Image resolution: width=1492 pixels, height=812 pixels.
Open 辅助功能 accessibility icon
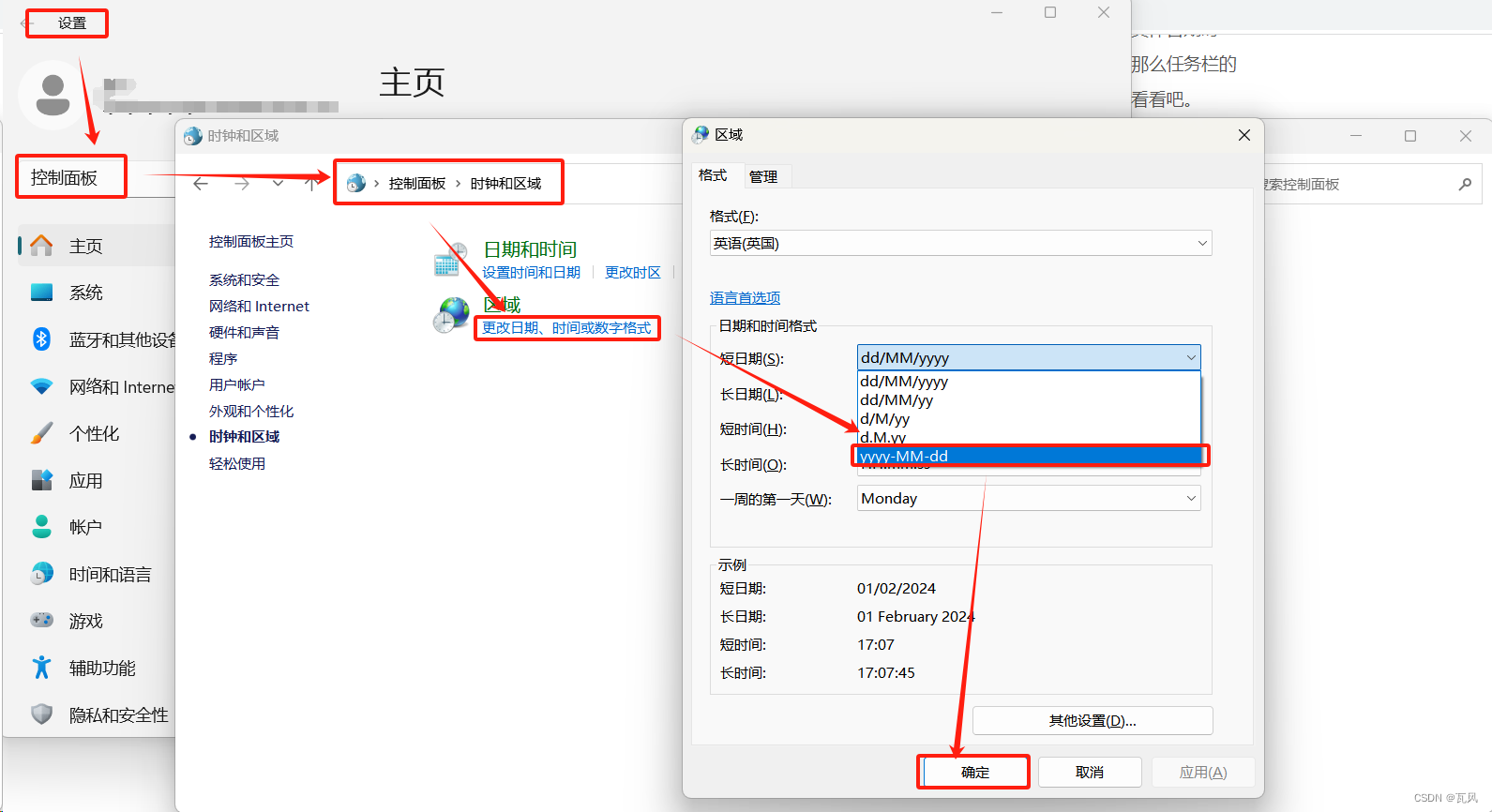42,668
